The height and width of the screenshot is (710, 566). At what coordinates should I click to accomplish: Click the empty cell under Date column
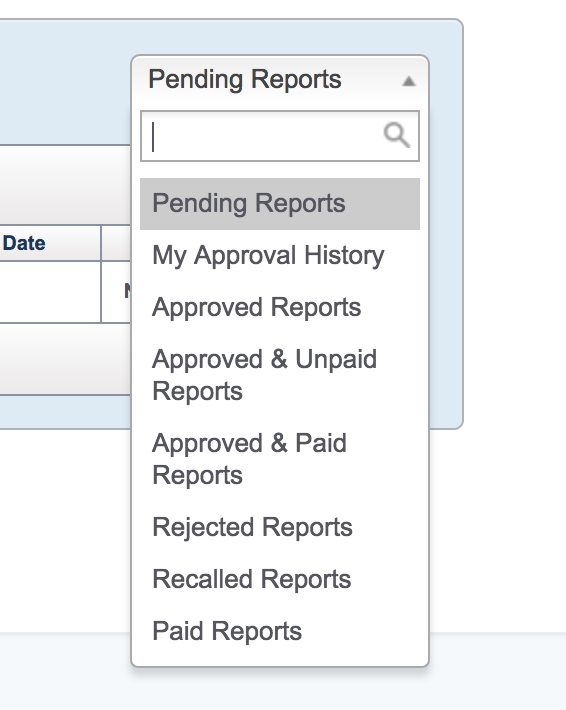click(50, 292)
